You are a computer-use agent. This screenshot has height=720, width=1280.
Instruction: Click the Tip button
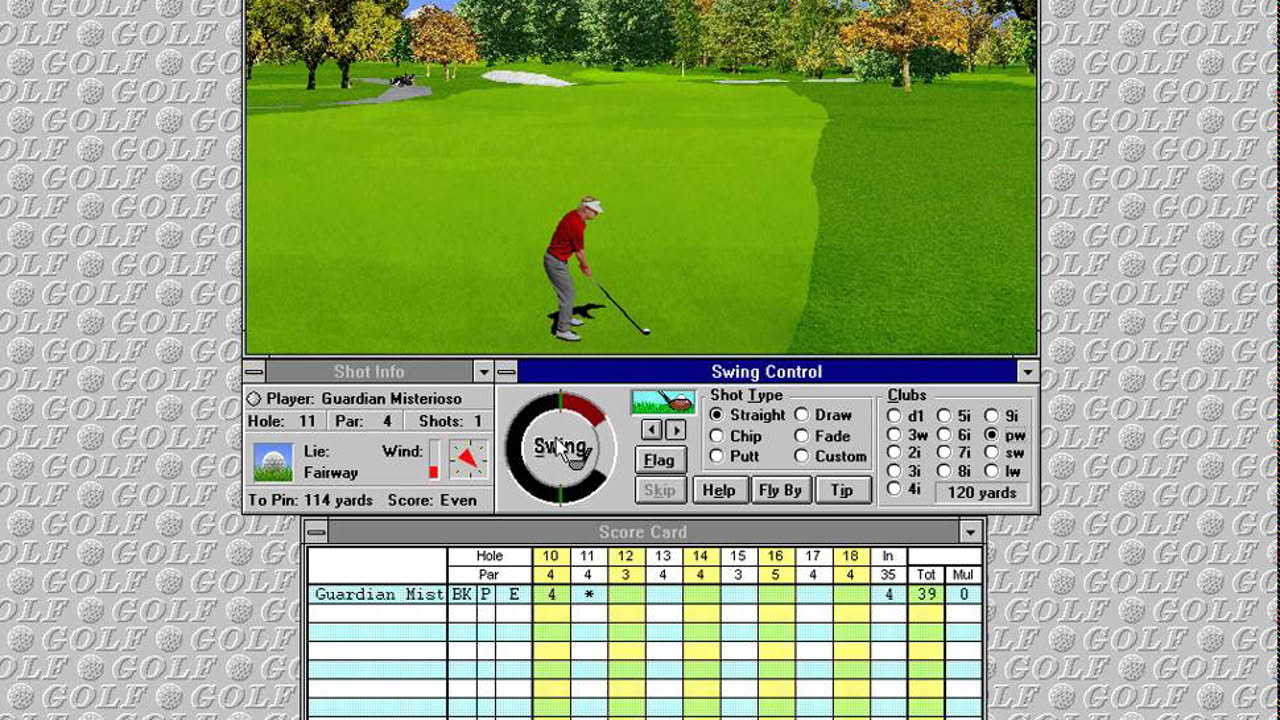[842, 490]
